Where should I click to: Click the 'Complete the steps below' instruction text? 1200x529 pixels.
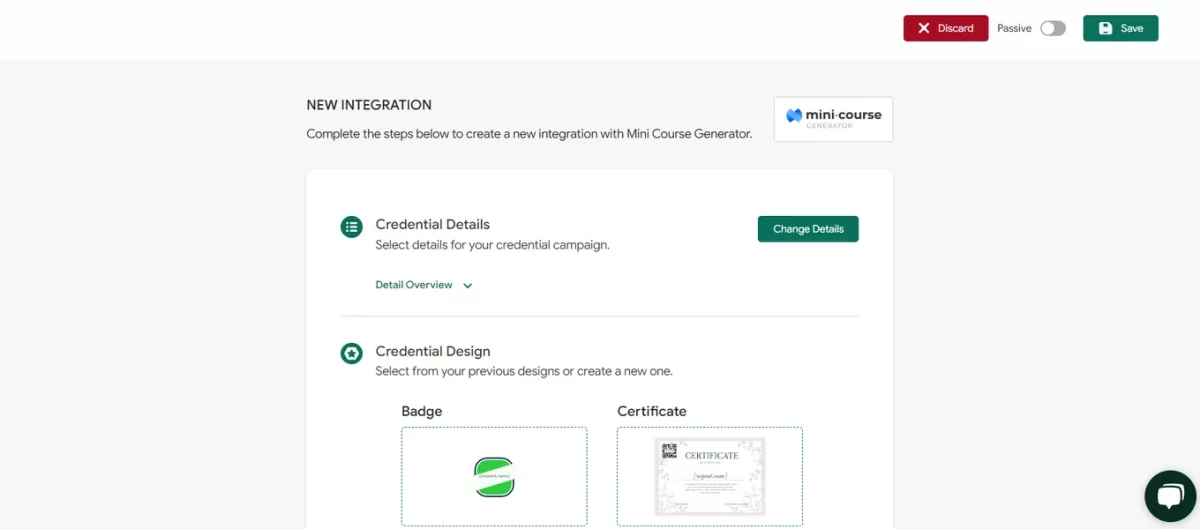529,134
